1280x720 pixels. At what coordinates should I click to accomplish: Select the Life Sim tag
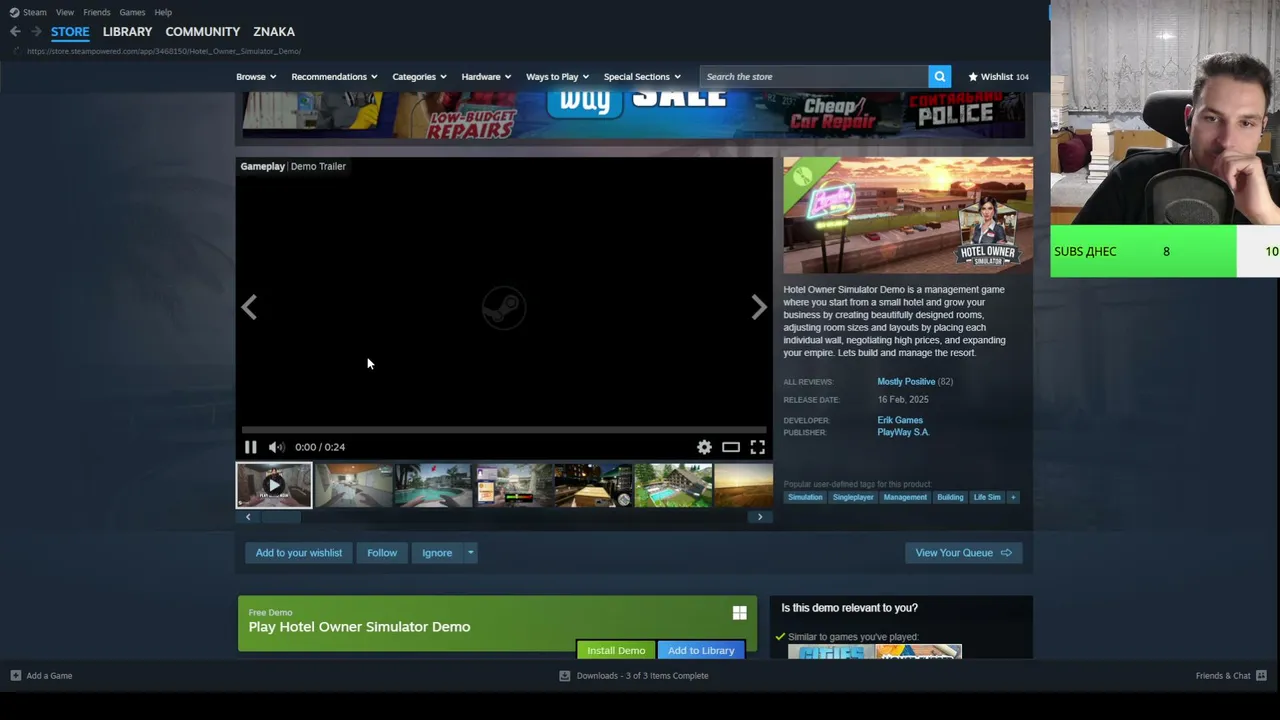(x=987, y=497)
